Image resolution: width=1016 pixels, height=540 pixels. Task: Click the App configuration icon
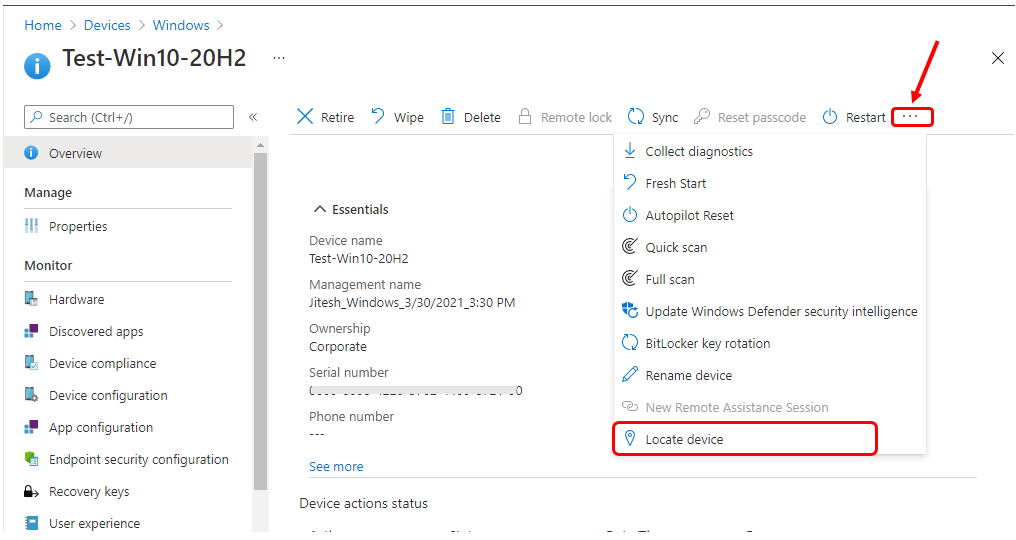tap(31, 427)
